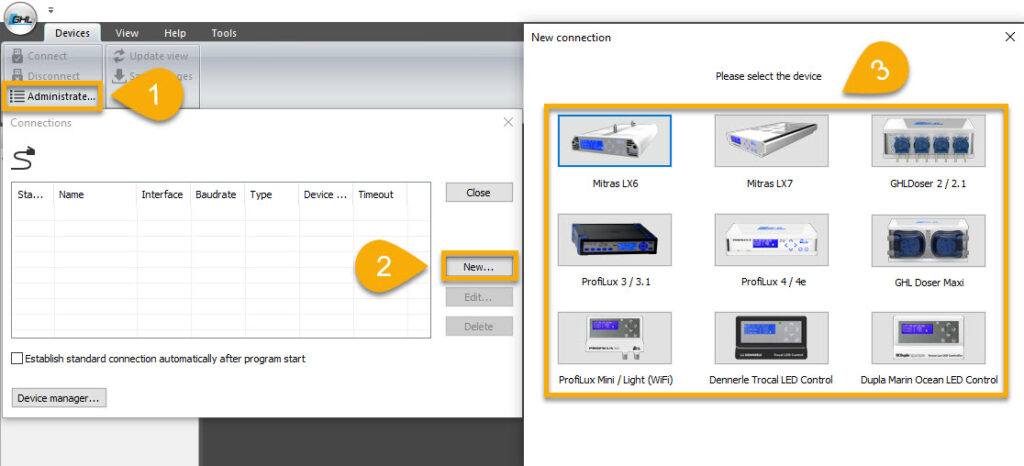Select the GHL Doser Maxi device image

pyautogui.click(x=928, y=240)
